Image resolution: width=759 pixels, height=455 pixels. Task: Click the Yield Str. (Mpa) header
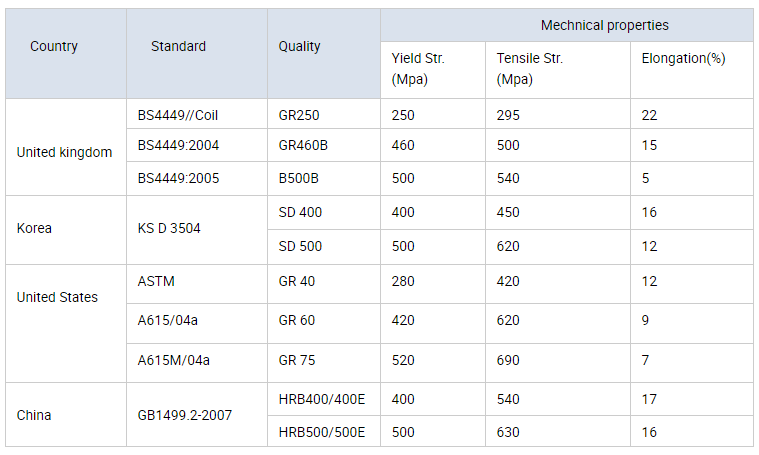(433, 70)
